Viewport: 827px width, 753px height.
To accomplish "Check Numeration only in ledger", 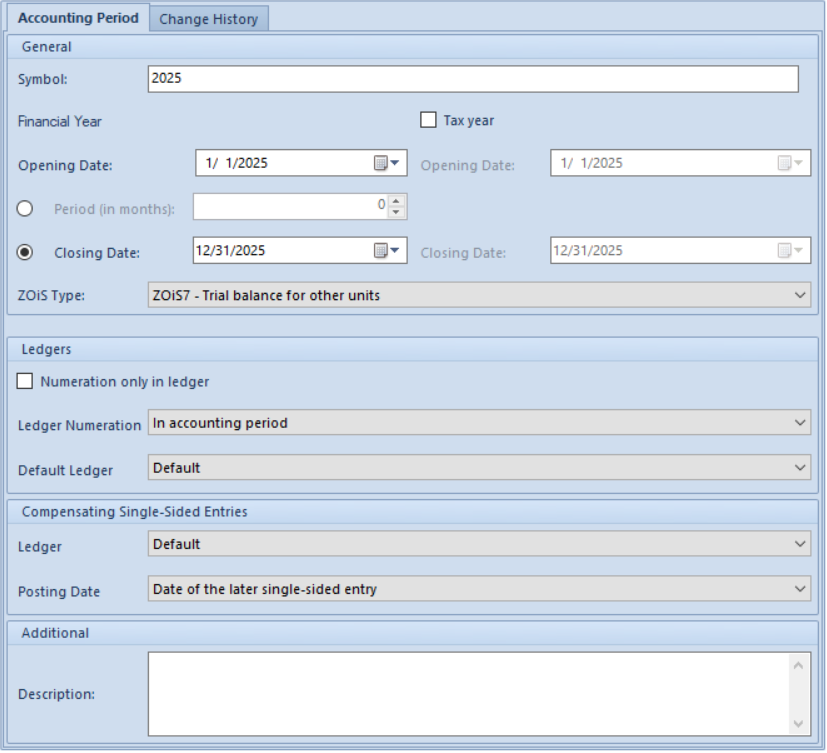I will point(25,381).
